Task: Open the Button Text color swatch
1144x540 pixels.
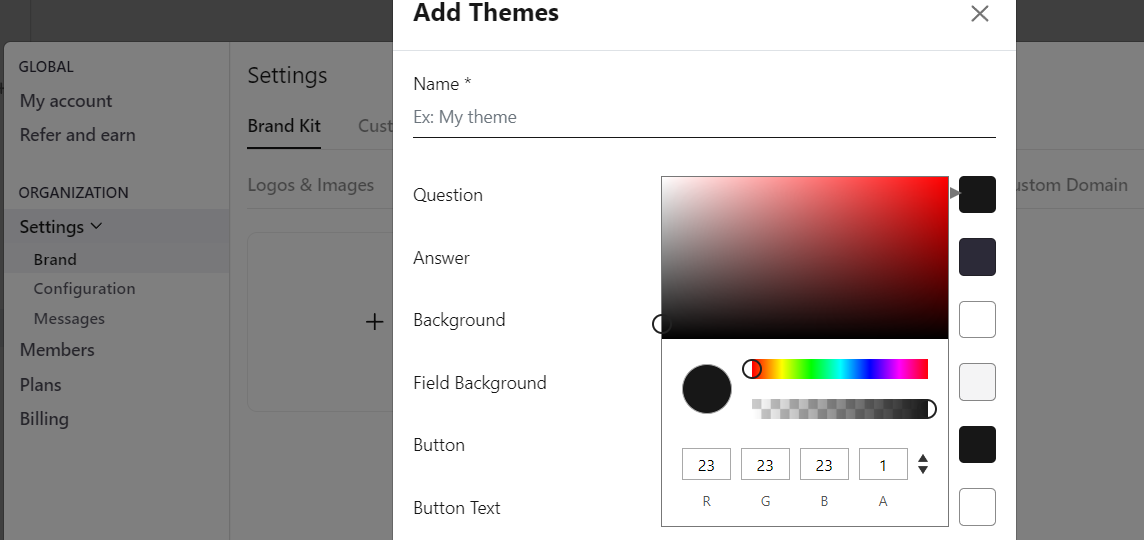Action: [977, 507]
